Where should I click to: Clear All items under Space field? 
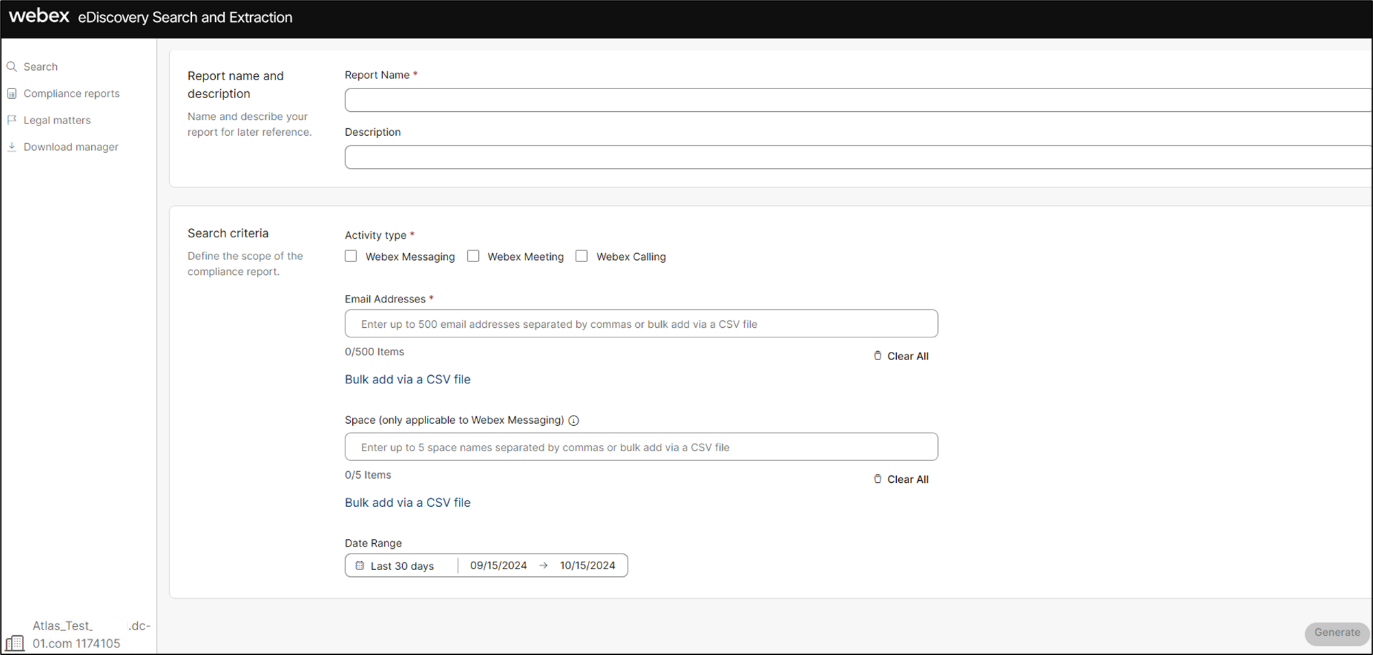[901, 479]
